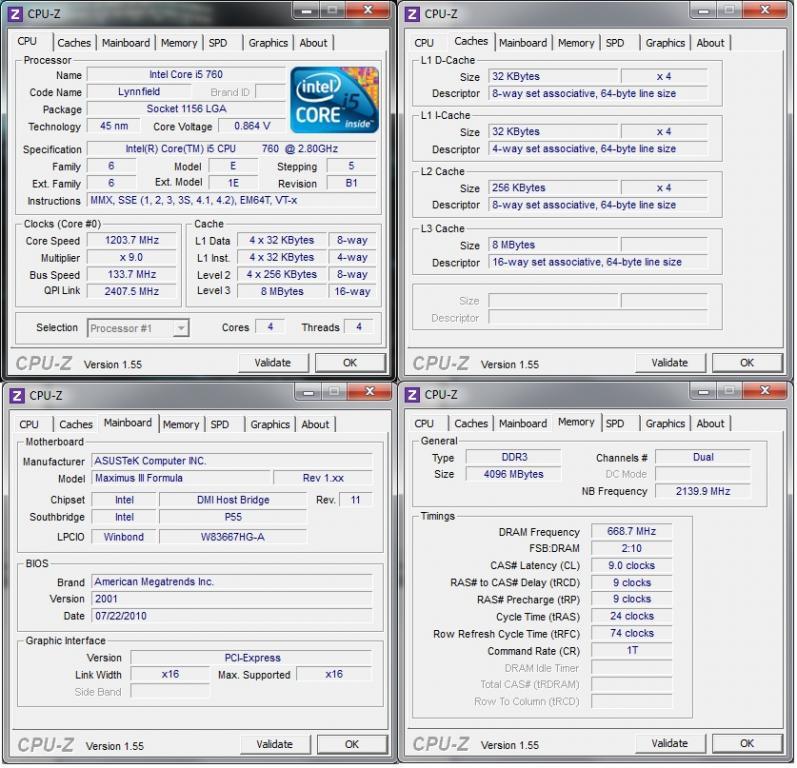Click the Command Rate value 1T
The image size is (797, 768).
click(631, 651)
